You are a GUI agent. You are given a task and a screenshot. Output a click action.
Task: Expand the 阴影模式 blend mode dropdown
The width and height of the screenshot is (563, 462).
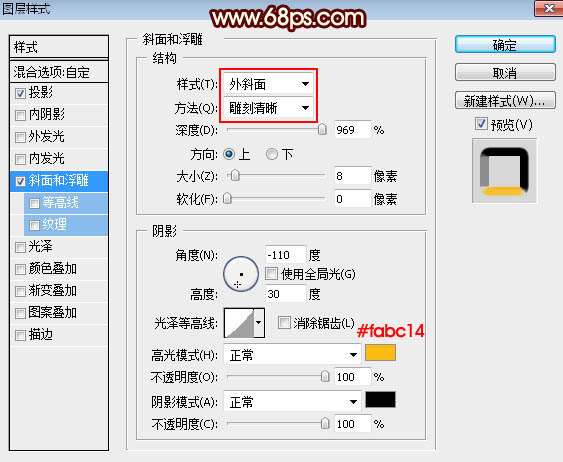[292, 402]
